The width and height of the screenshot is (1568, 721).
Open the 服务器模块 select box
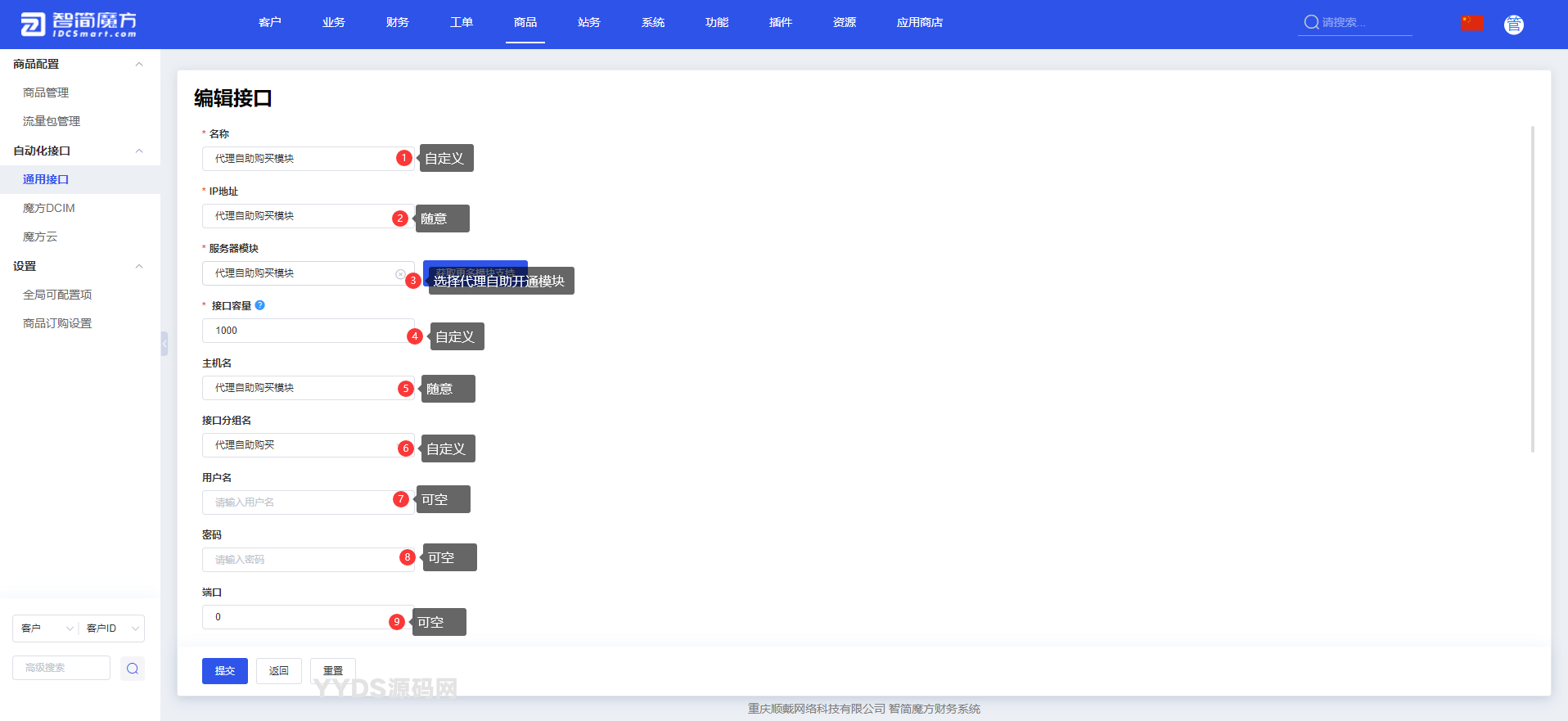click(308, 273)
